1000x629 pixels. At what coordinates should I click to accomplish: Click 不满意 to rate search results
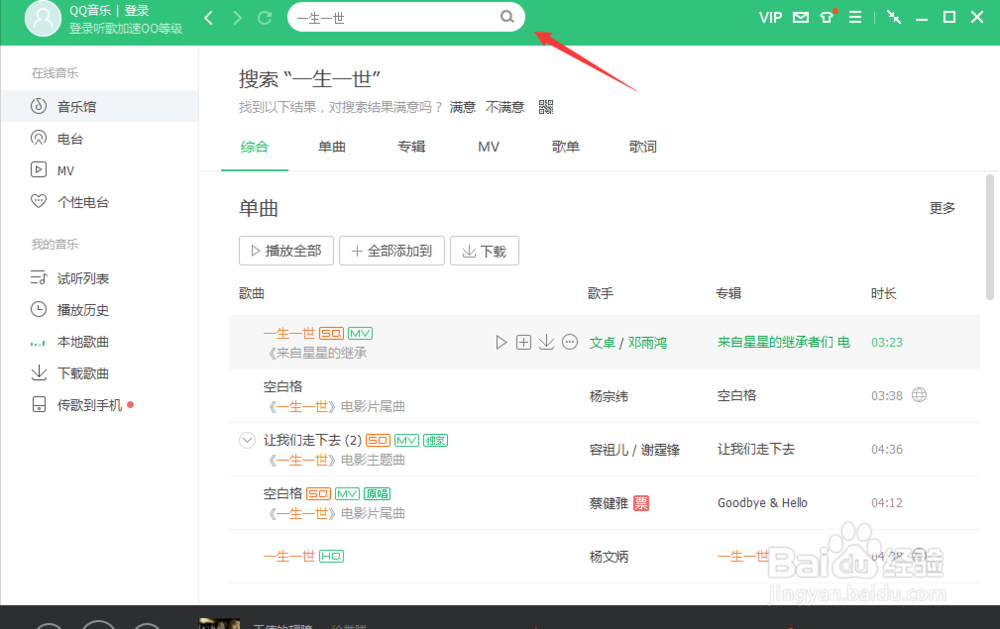point(505,106)
